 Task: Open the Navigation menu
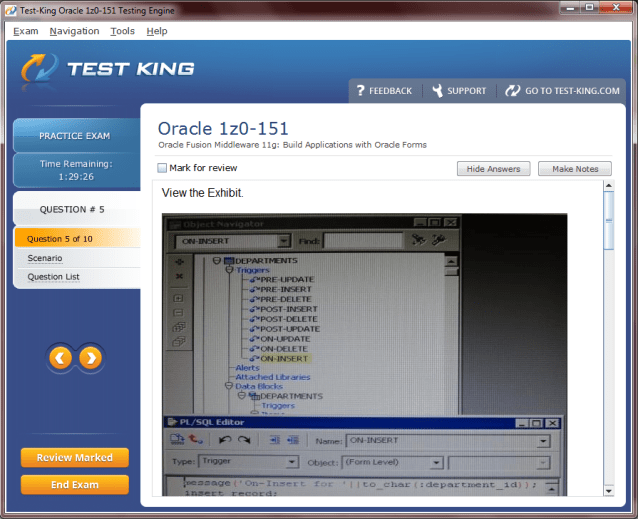pyautogui.click(x=74, y=31)
